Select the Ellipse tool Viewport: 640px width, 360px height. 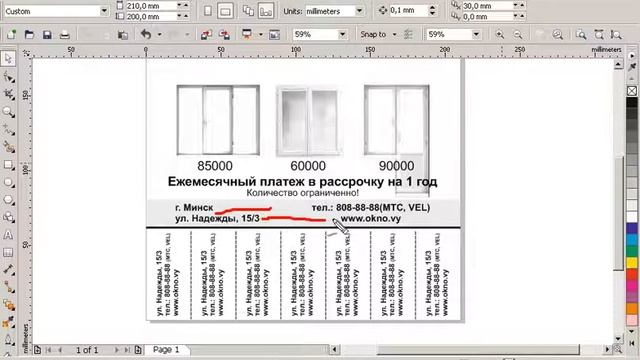point(8,182)
